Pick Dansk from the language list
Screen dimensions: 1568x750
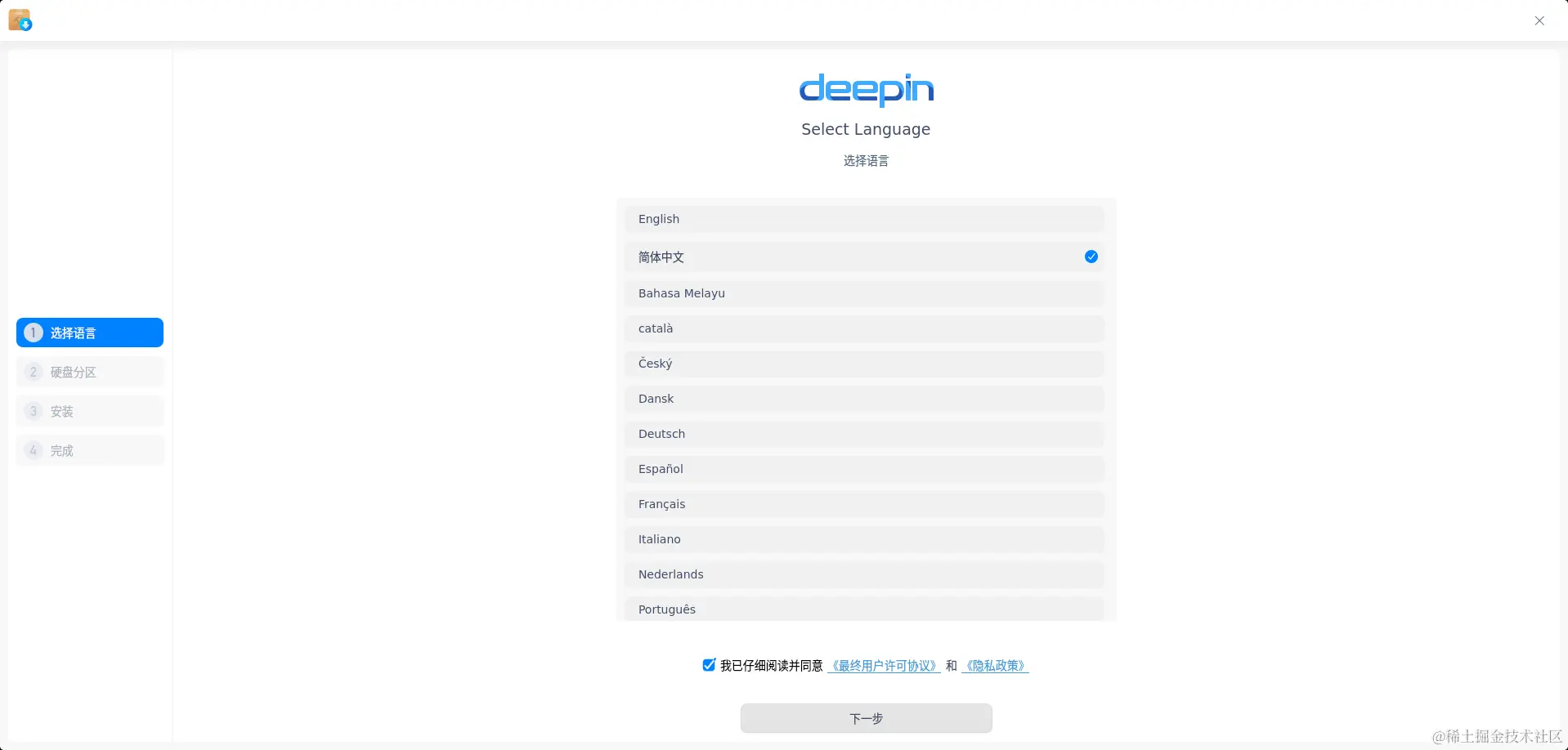pyautogui.click(x=865, y=399)
